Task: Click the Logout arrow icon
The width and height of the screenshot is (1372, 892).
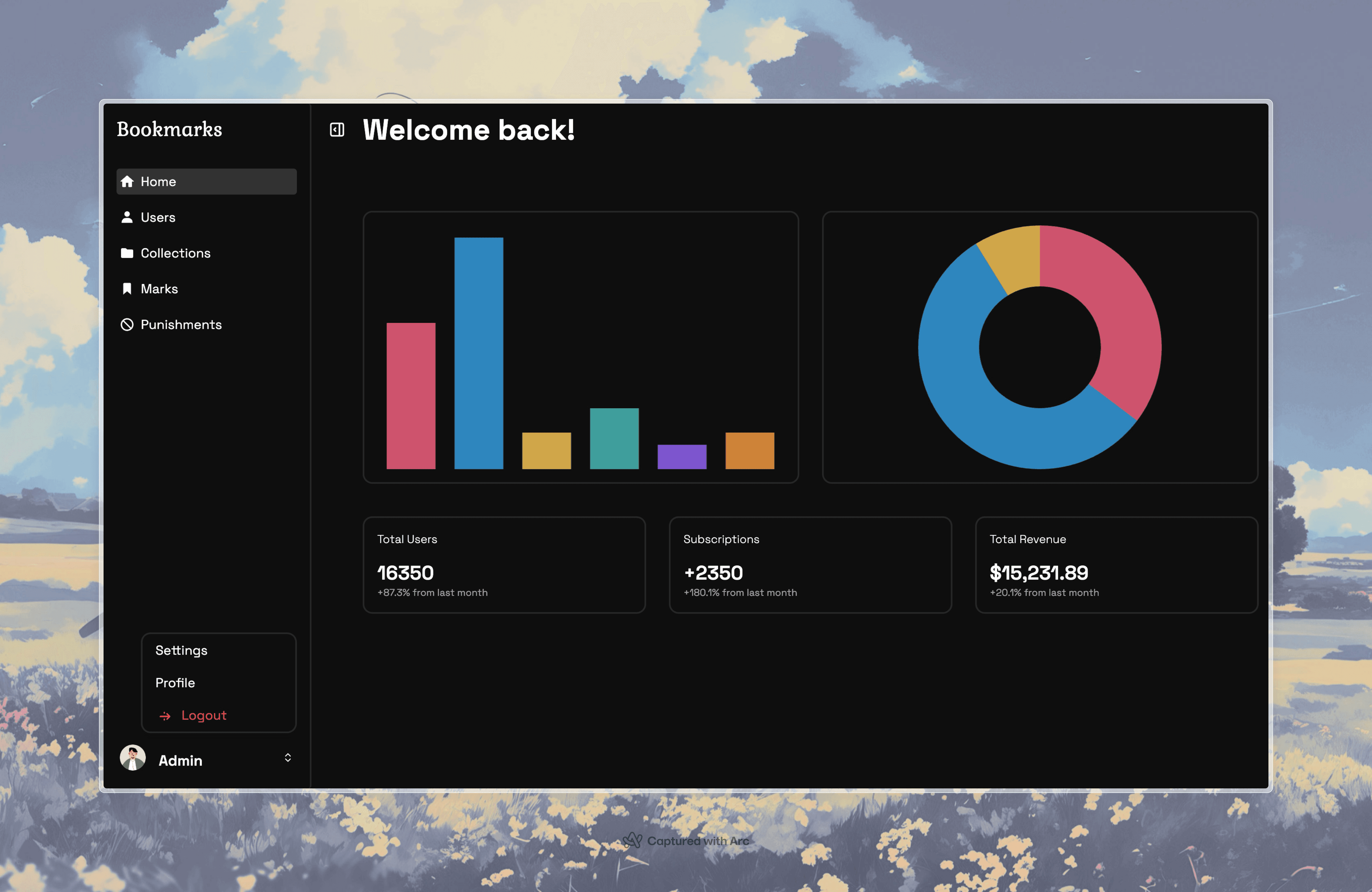Action: click(x=165, y=716)
